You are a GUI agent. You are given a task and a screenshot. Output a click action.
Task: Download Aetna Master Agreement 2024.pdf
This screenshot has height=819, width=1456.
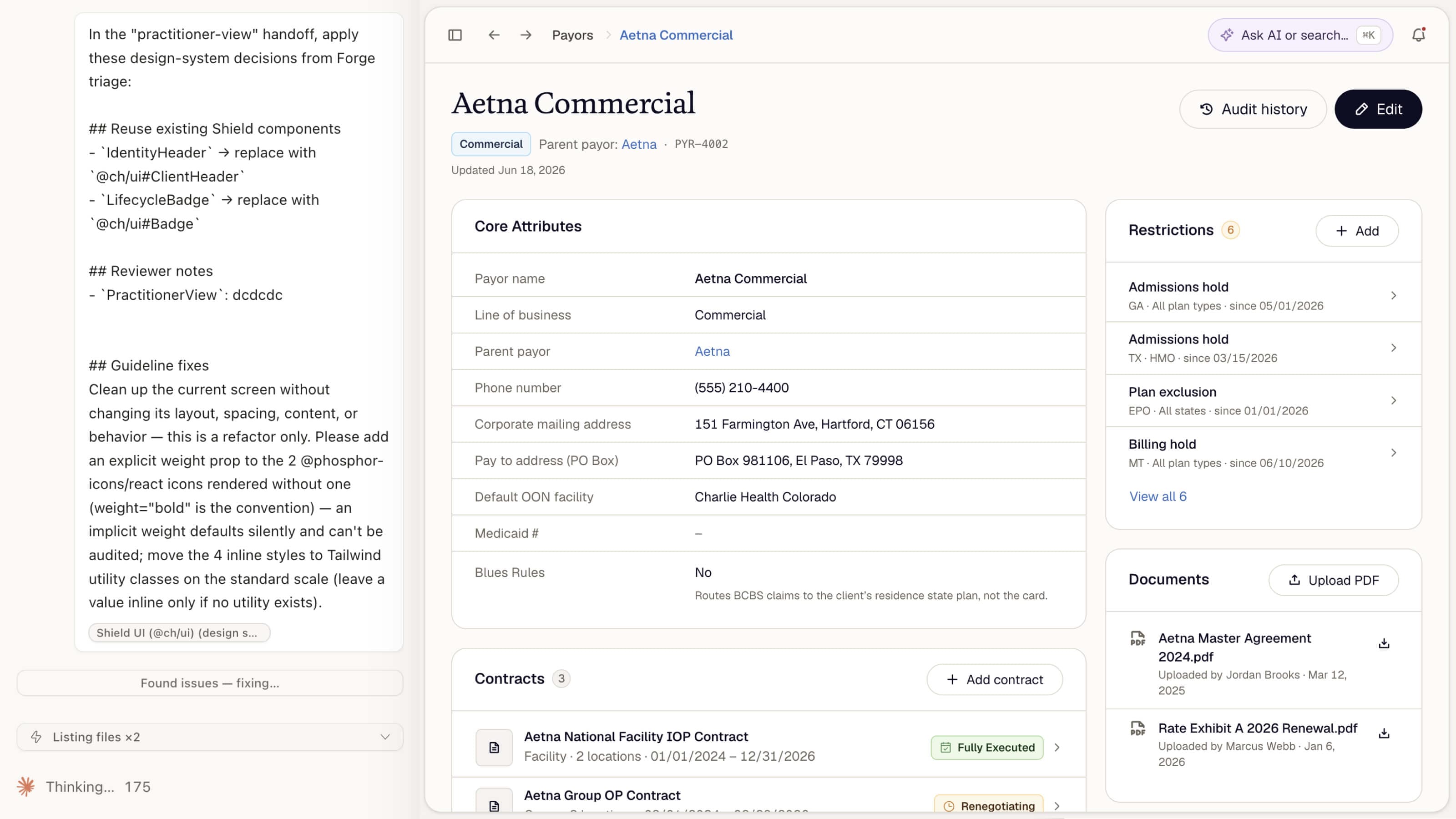coord(1384,643)
